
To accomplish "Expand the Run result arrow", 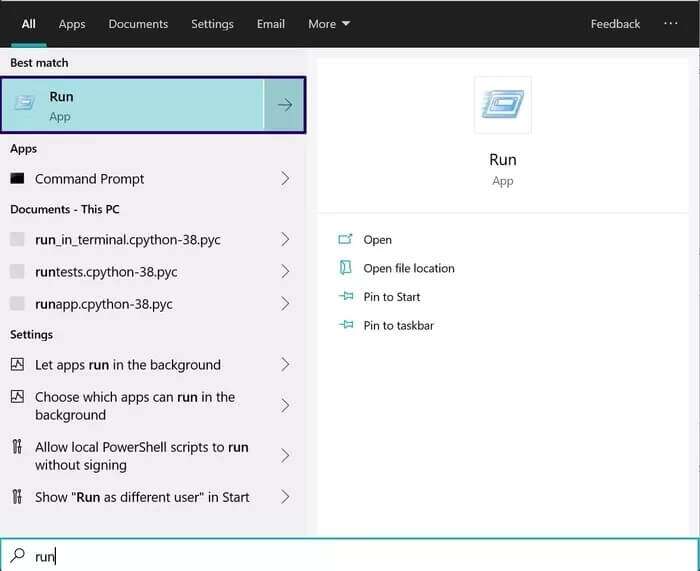I will [285, 105].
